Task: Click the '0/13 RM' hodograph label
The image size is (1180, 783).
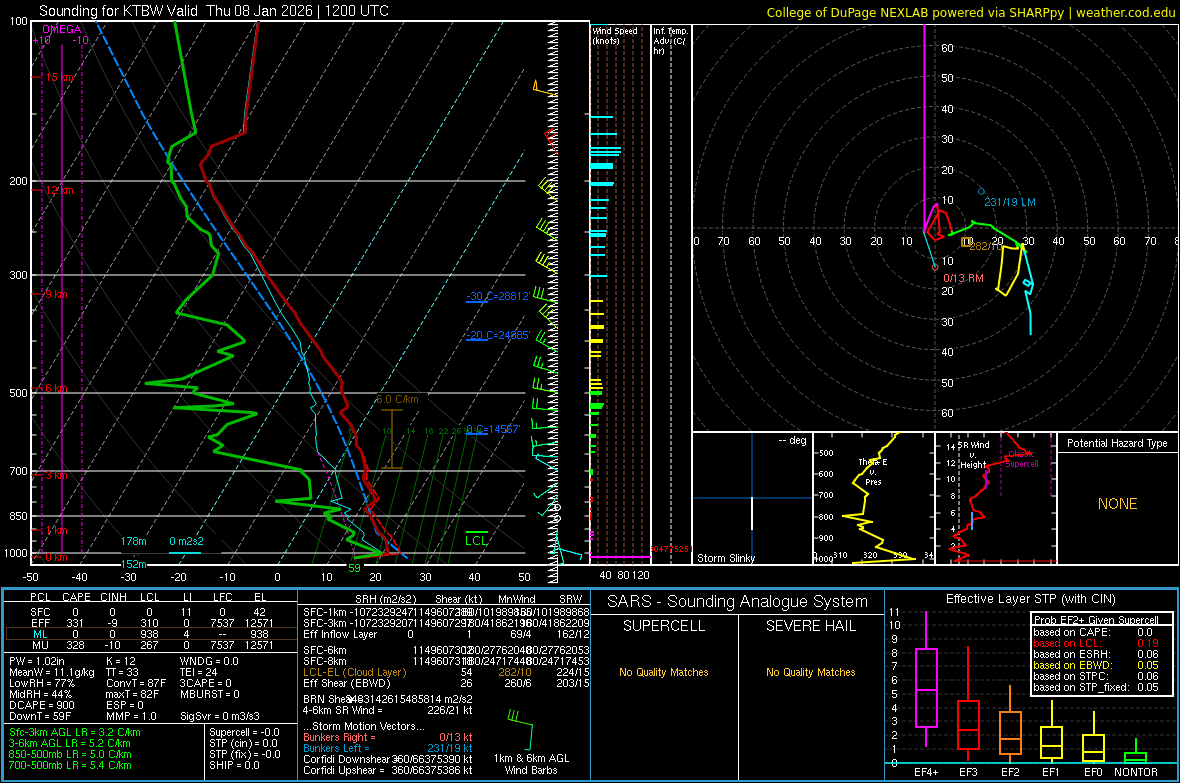Action: tap(963, 279)
